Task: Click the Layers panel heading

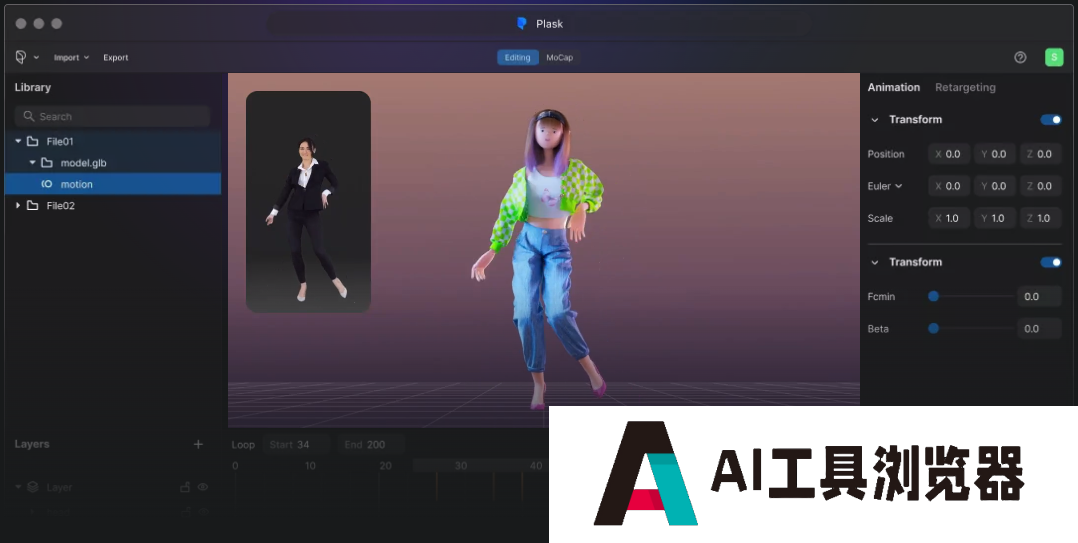Action: (32, 444)
